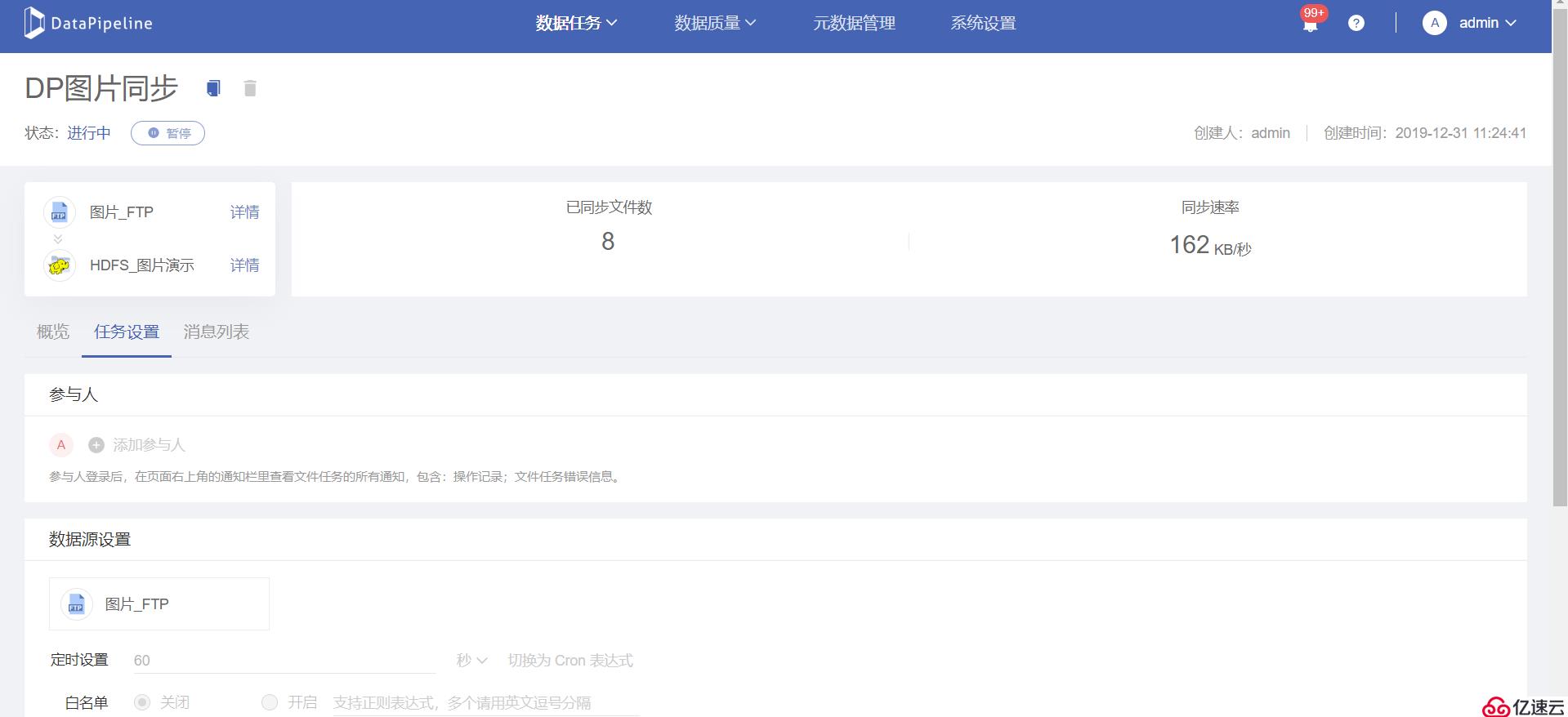1568x717 pixels.
Task: Click 添加参与人 link
Action: (149, 445)
